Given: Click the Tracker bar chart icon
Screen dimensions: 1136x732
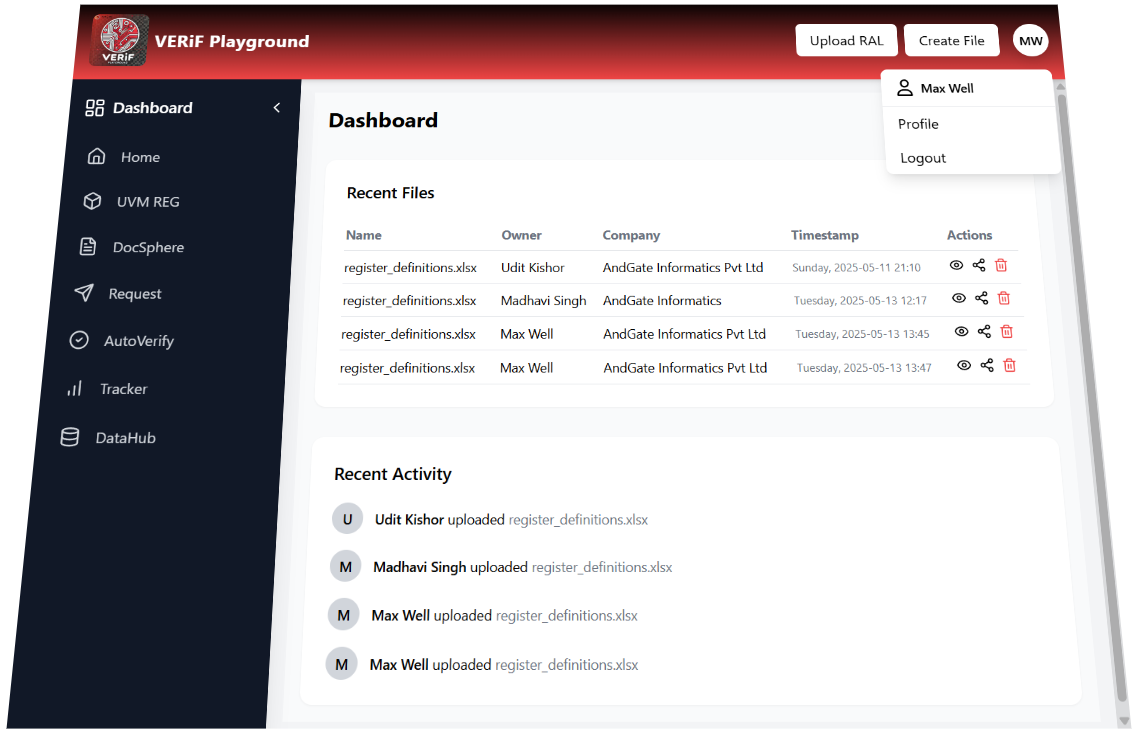Looking at the screenshot, I should [x=74, y=389].
